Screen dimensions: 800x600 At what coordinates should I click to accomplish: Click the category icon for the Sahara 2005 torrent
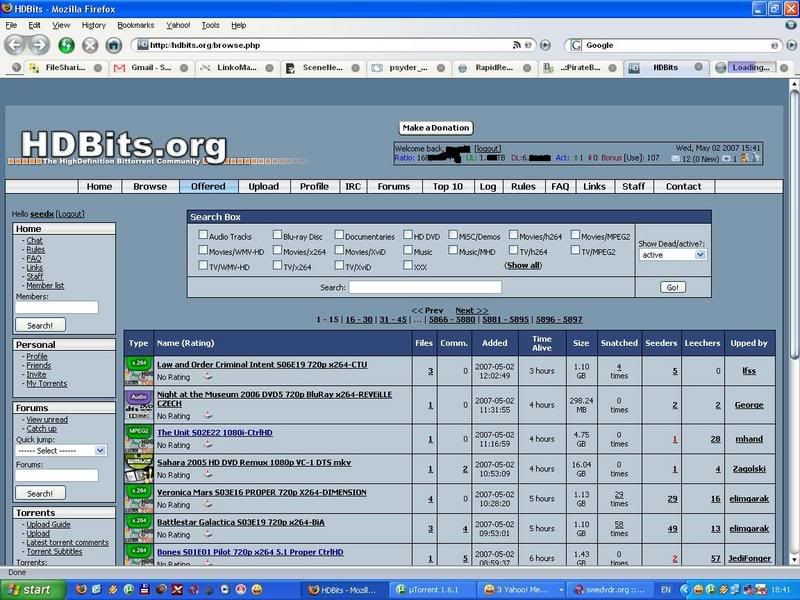coord(139,469)
